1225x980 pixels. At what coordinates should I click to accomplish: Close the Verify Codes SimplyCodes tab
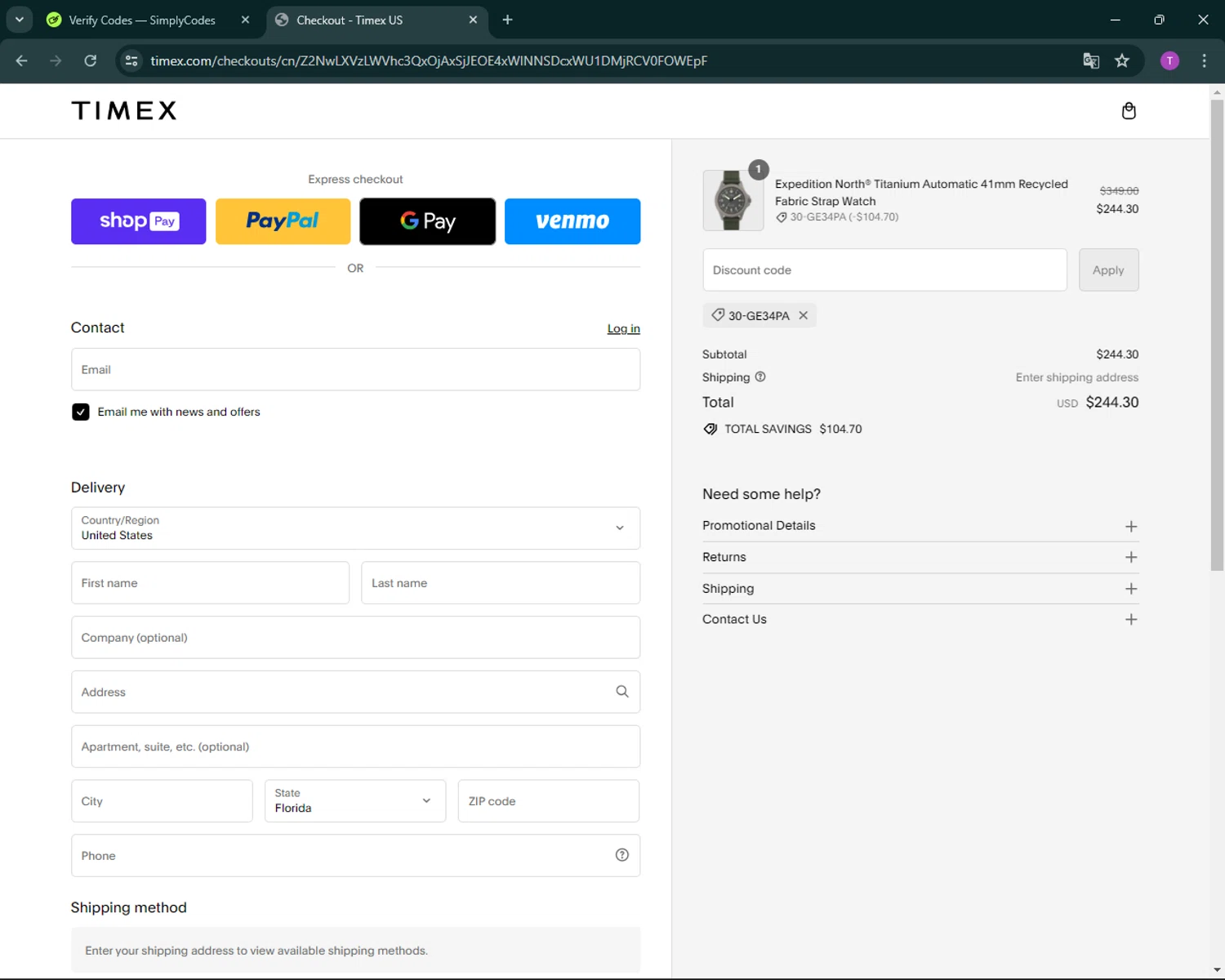point(245,20)
